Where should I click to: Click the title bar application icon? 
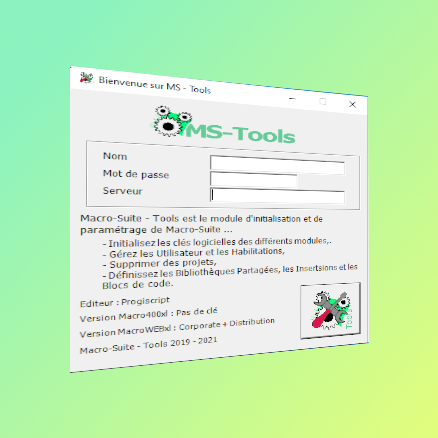[86, 78]
